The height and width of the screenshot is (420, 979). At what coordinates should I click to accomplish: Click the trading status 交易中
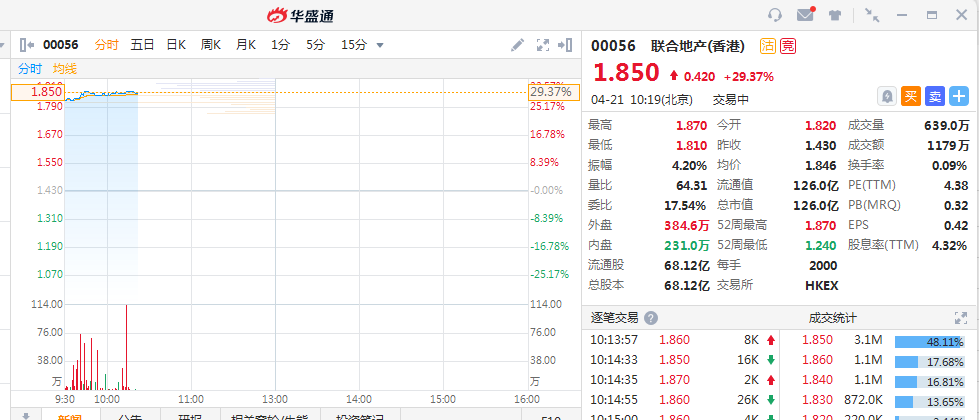click(x=731, y=100)
